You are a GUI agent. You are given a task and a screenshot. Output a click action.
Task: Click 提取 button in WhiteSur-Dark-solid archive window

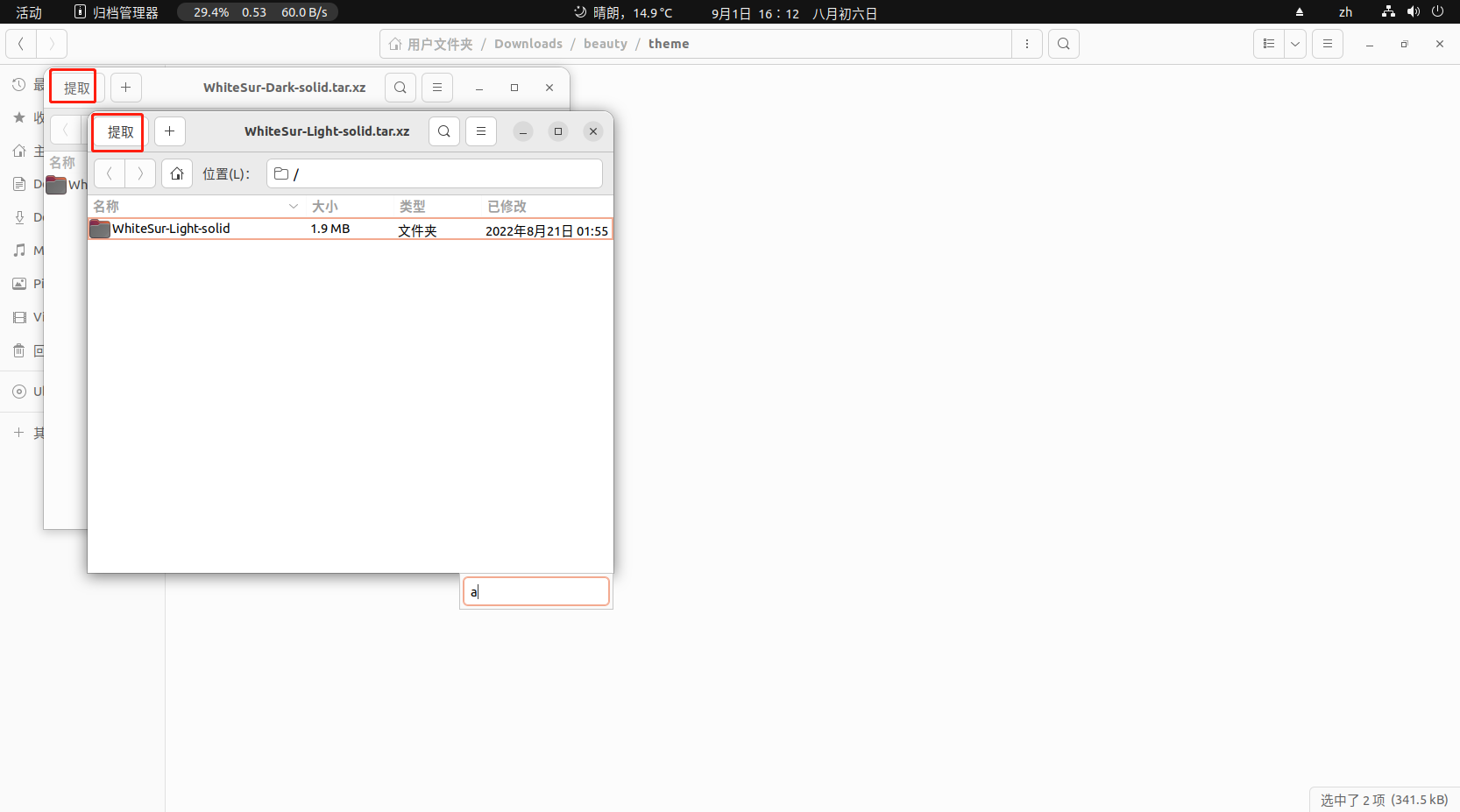pyautogui.click(x=76, y=88)
